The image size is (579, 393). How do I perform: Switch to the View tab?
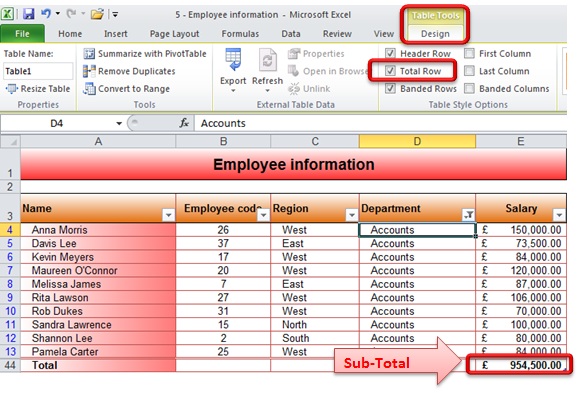point(384,34)
